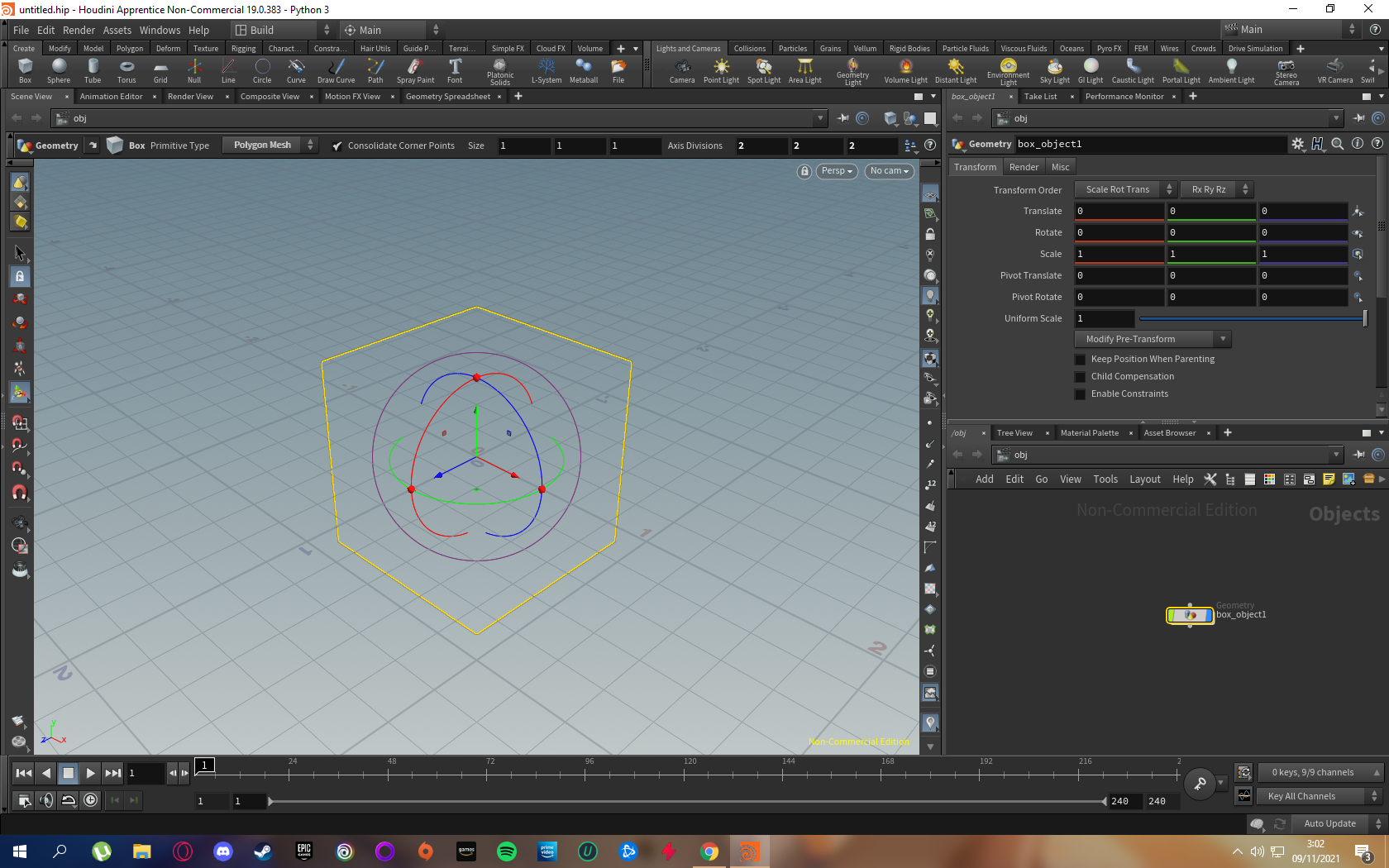Viewport: 1389px width, 868px height.
Task: Select the Grid shelf tool
Action: [x=160, y=71]
